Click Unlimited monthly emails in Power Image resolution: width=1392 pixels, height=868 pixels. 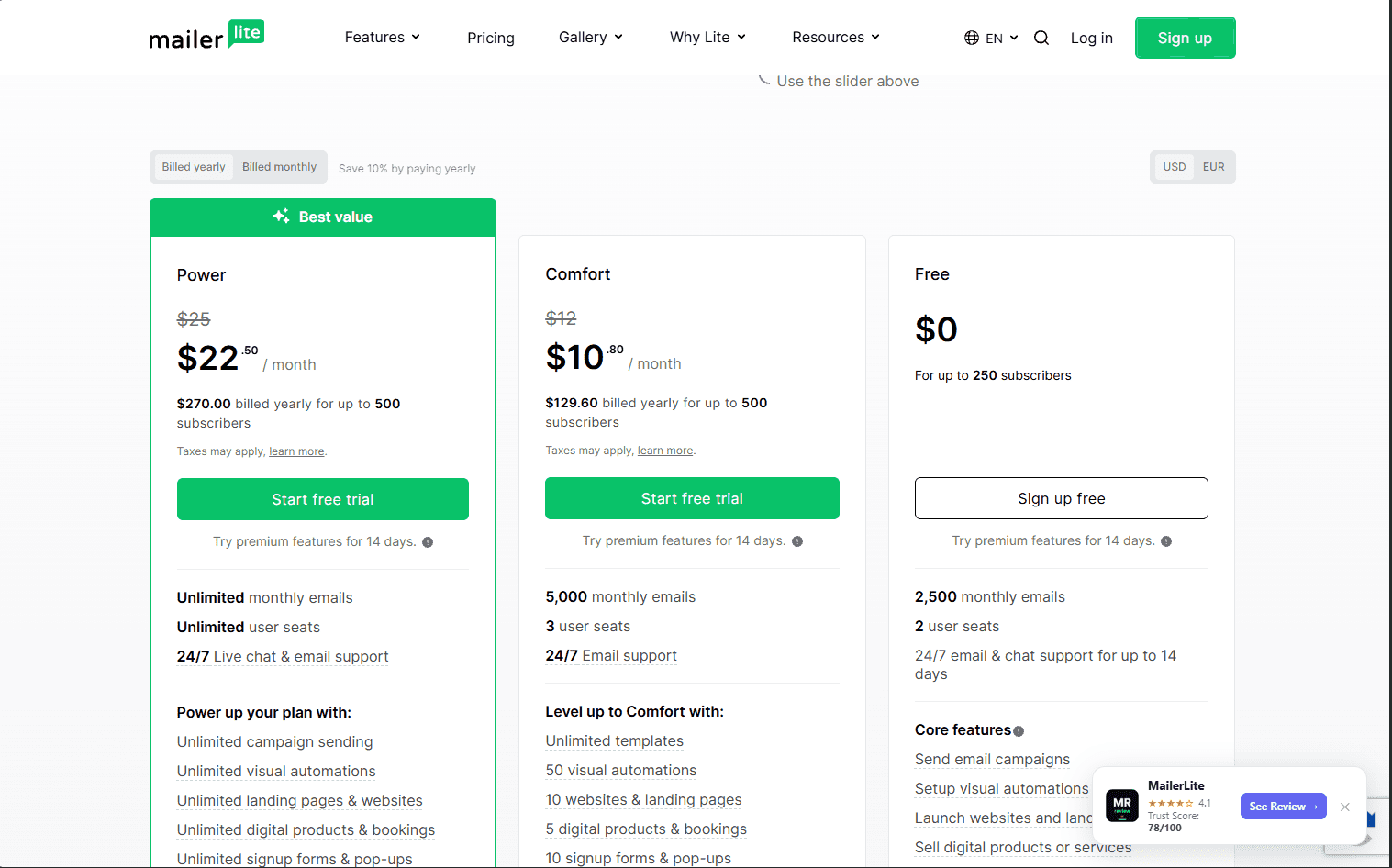[265, 597]
